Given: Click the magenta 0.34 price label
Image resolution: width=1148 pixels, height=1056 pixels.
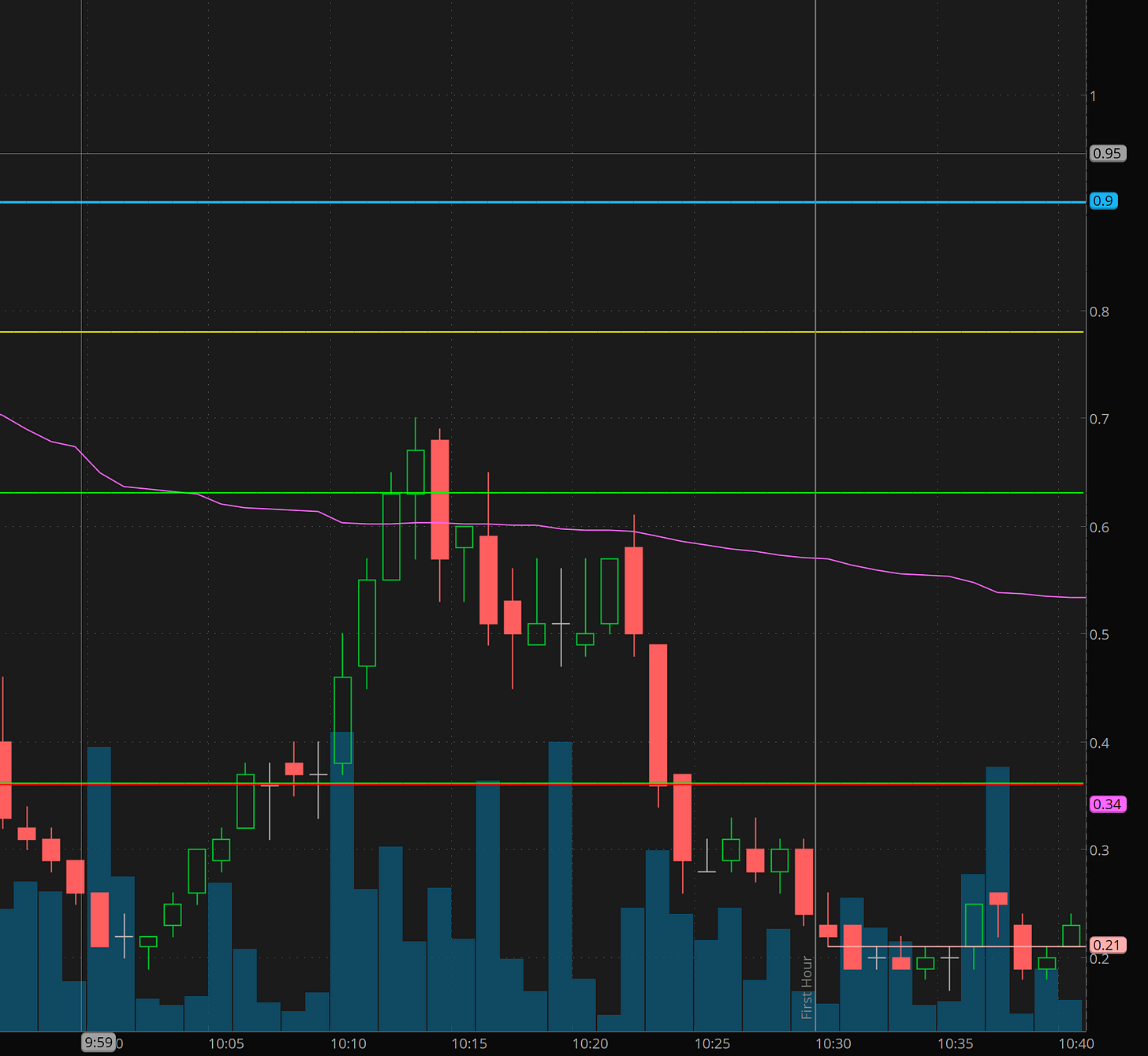Looking at the screenshot, I should click(x=1107, y=804).
